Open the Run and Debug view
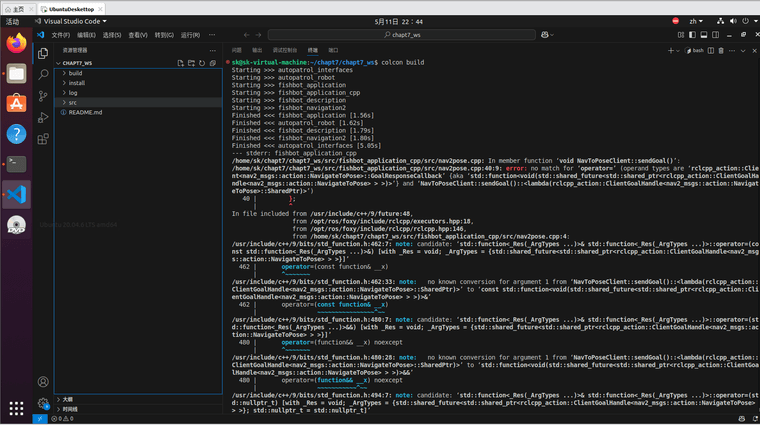The height and width of the screenshot is (425, 760). (x=43, y=117)
